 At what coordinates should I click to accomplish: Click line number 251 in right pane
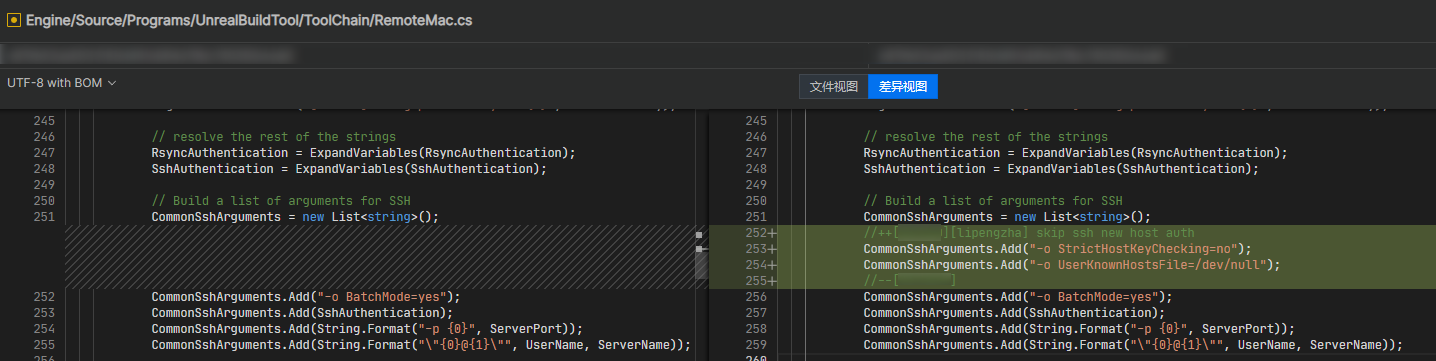click(755, 217)
